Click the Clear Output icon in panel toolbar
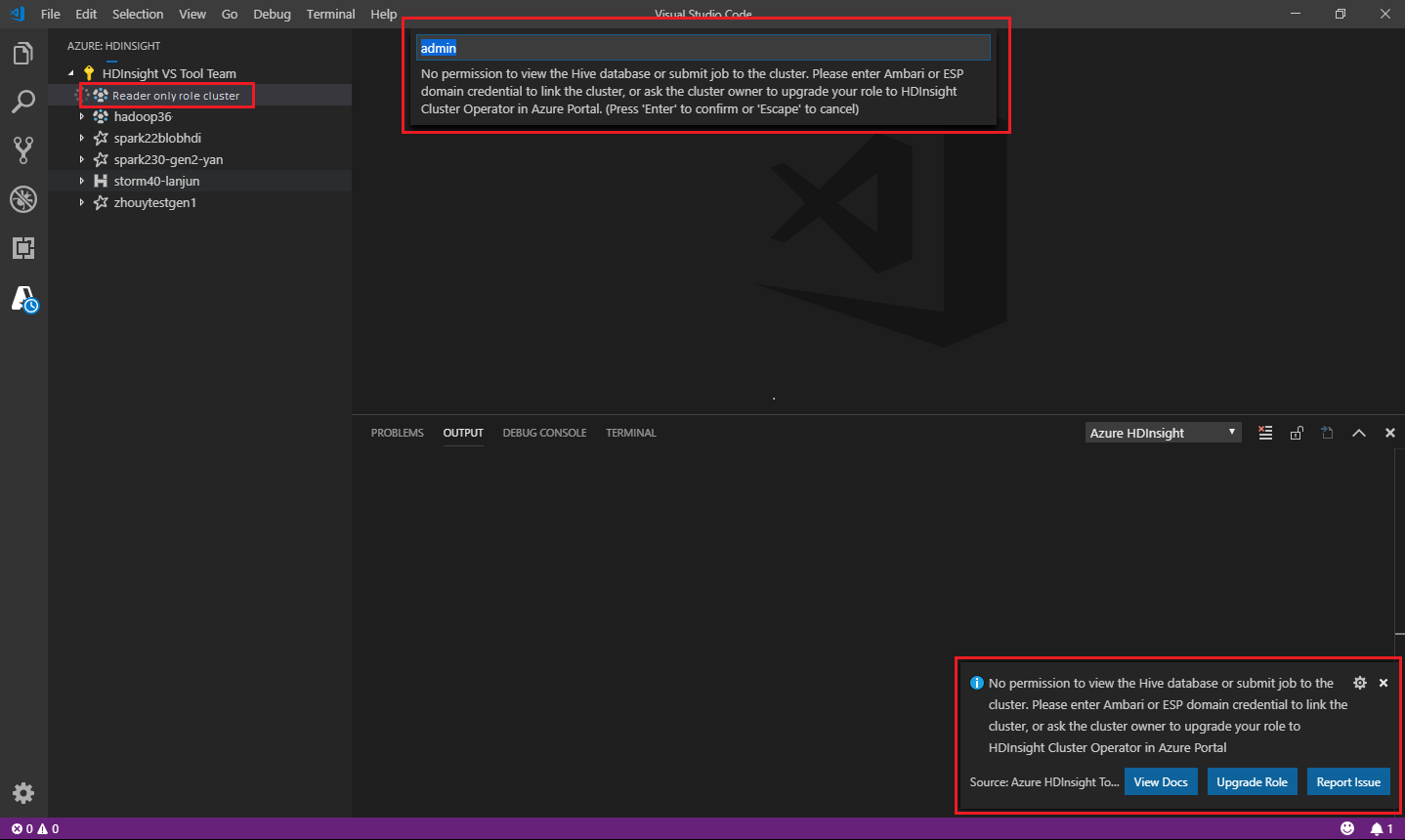 (1264, 432)
